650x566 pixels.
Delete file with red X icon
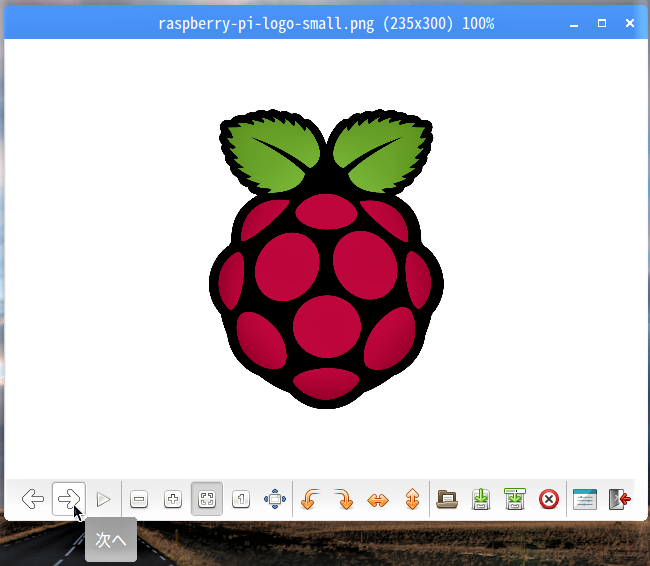(549, 499)
